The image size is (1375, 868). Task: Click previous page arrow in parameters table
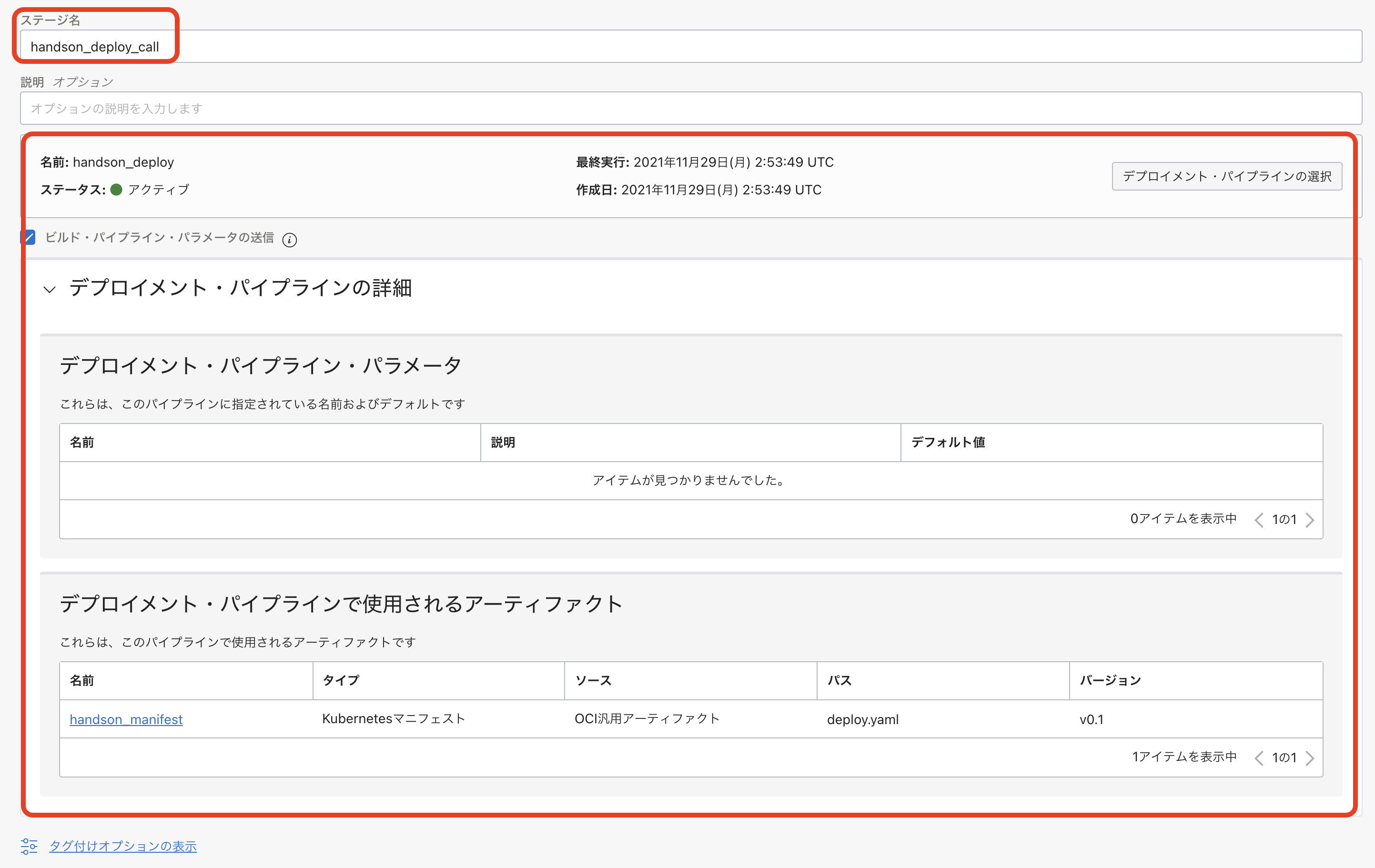[x=1259, y=520]
